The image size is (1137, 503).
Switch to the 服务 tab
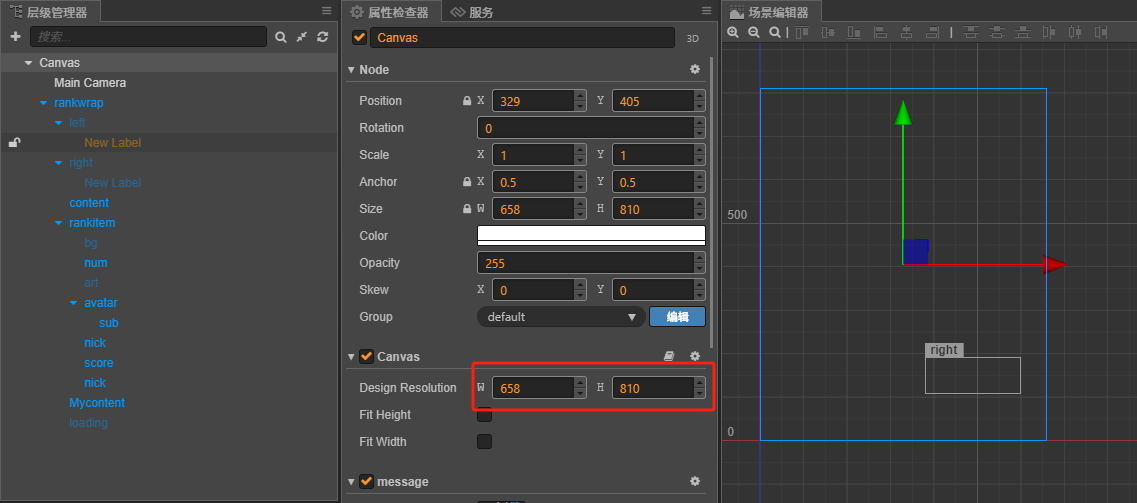[x=472, y=12]
